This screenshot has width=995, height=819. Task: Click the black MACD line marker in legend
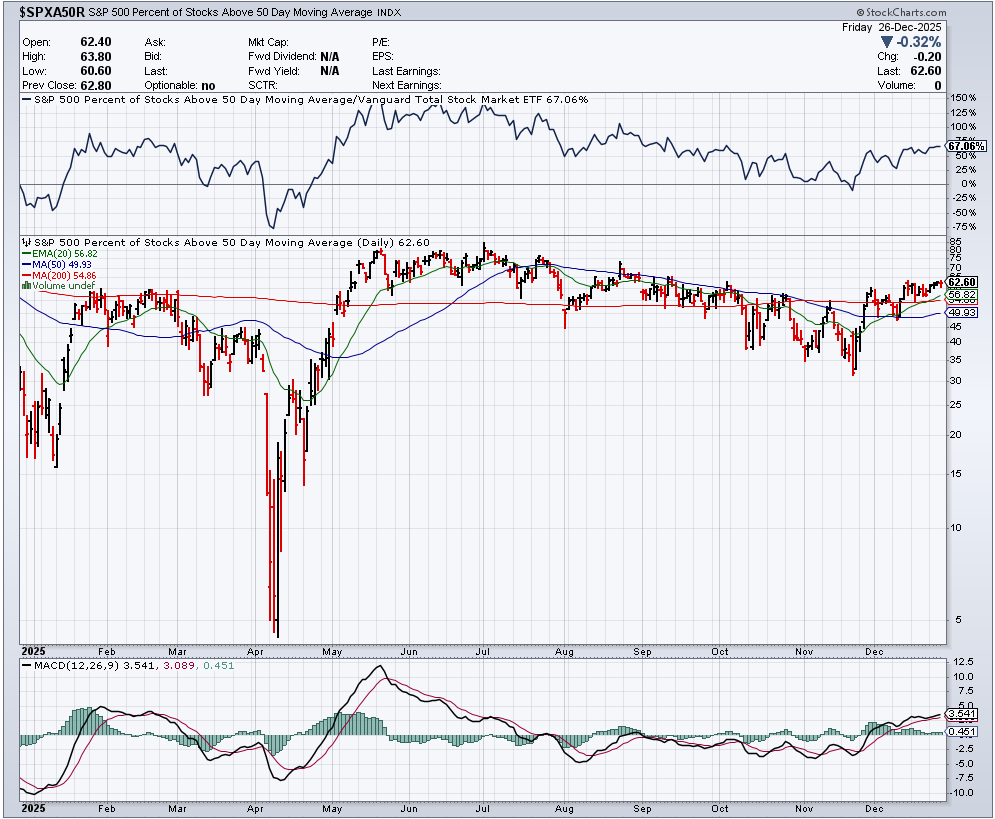26,665
